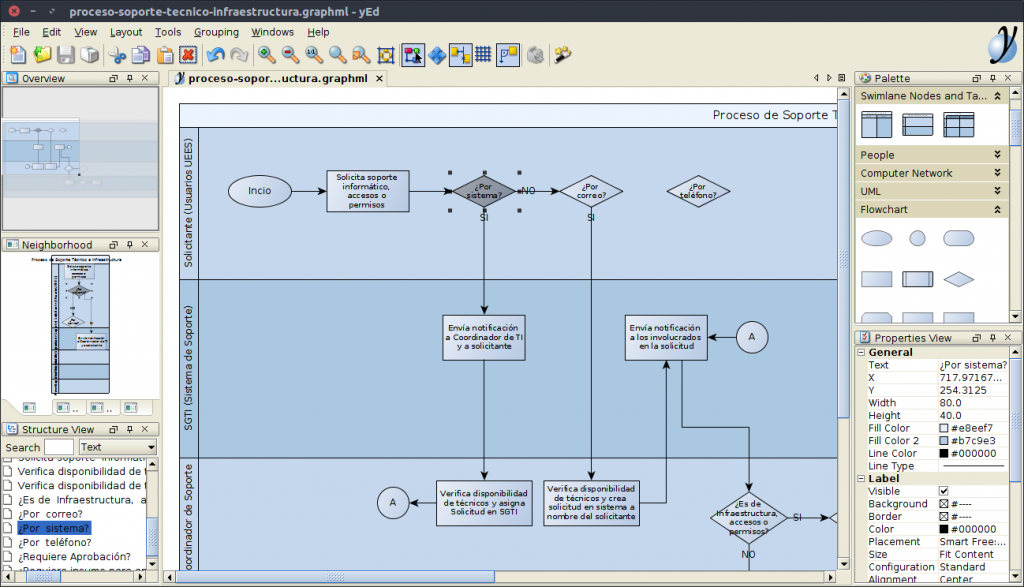
Task: Click the label Color black swatch
Action: (x=944, y=529)
